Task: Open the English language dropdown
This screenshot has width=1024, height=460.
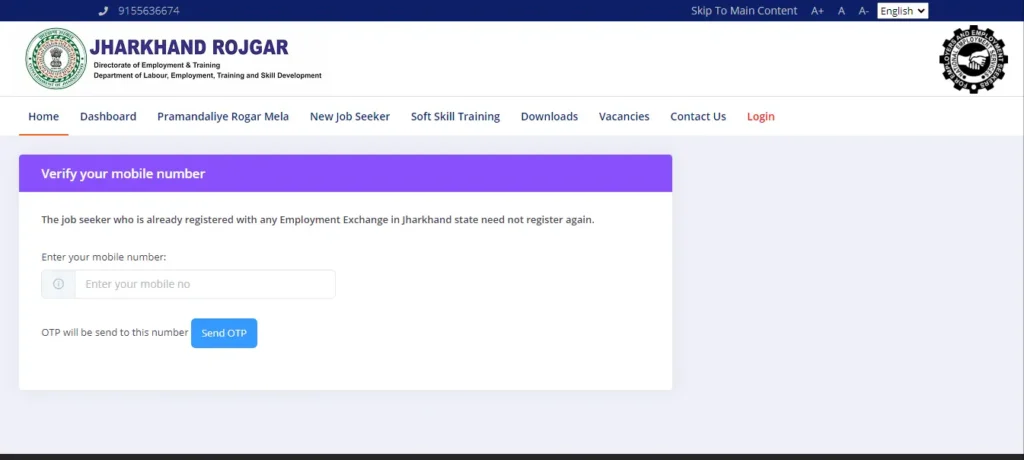Action: (903, 10)
